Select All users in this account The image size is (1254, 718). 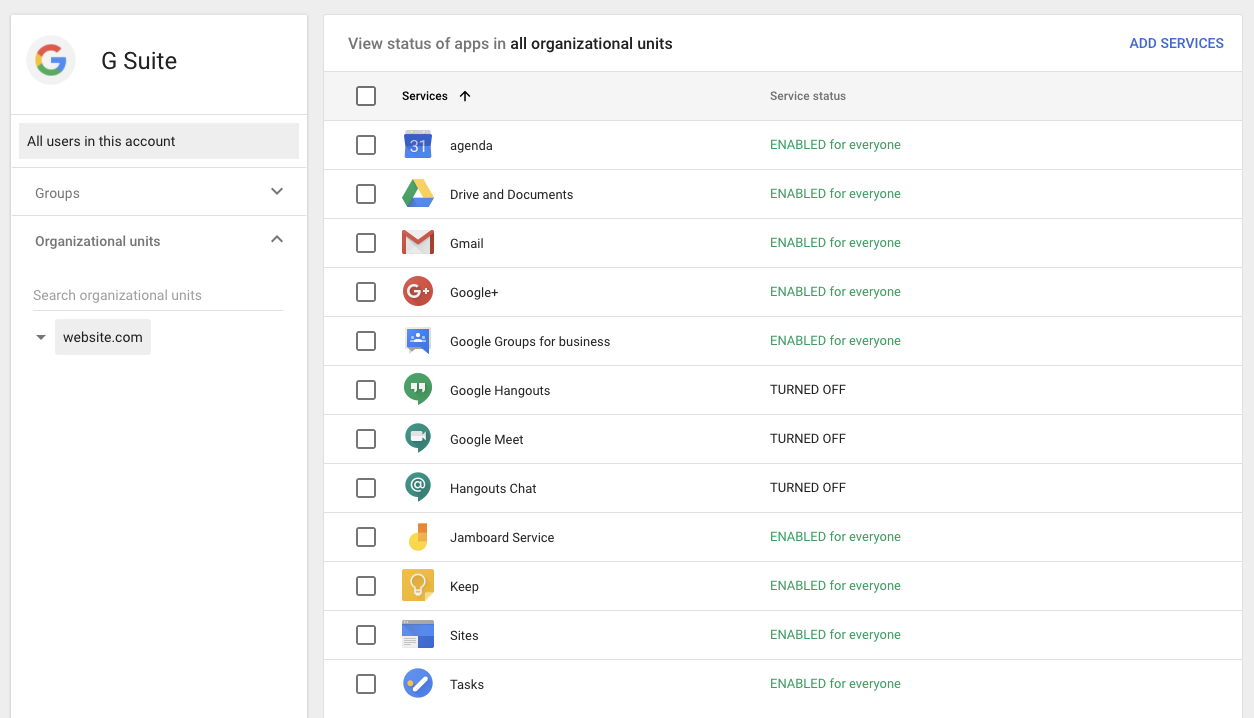[159, 141]
